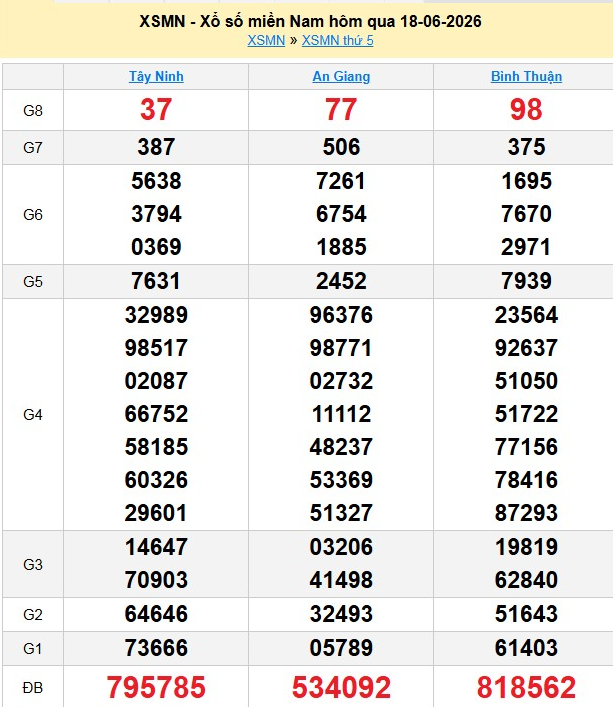The height and width of the screenshot is (707, 613).
Task: Select the G5 row label
Action: coord(33,282)
